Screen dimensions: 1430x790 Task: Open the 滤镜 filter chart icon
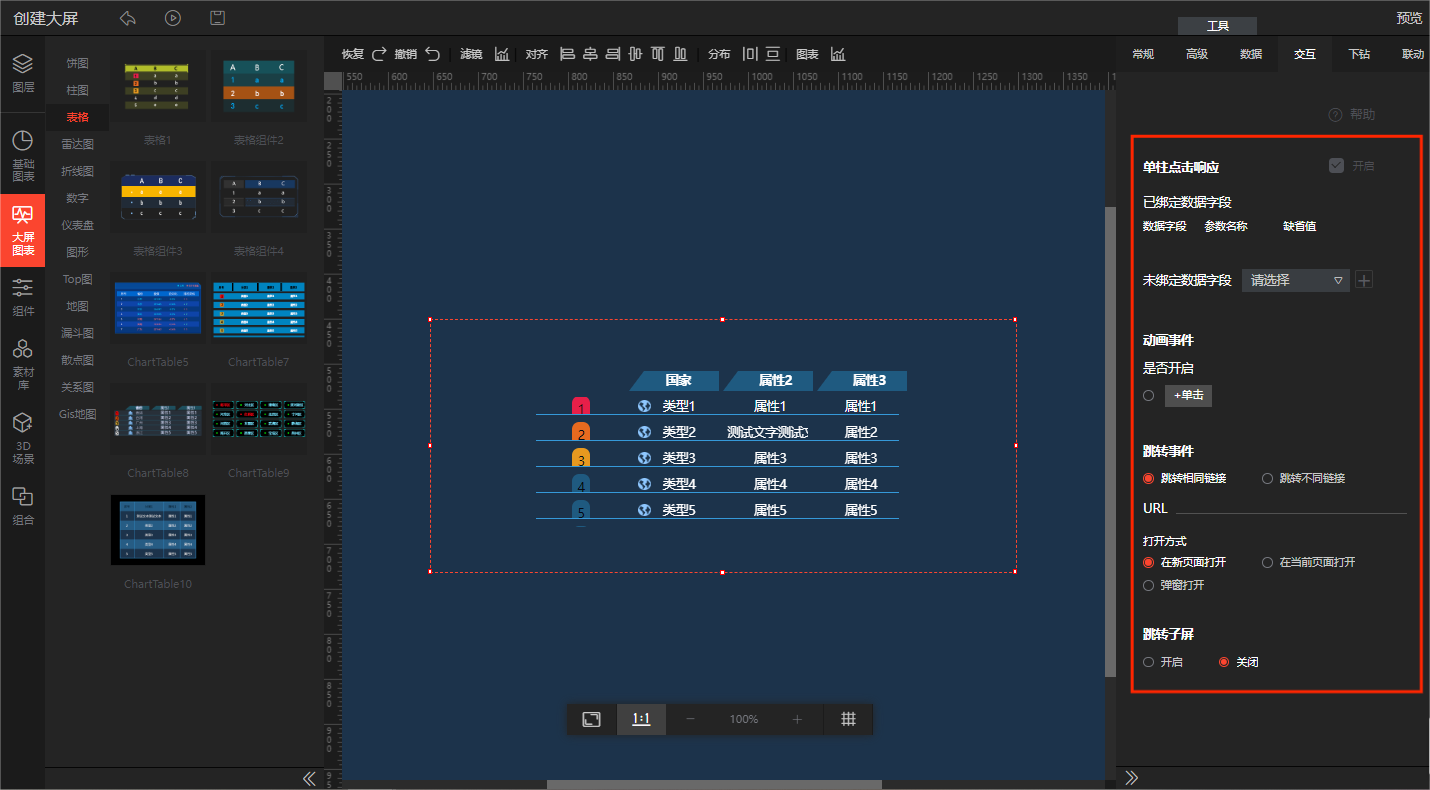click(502, 54)
